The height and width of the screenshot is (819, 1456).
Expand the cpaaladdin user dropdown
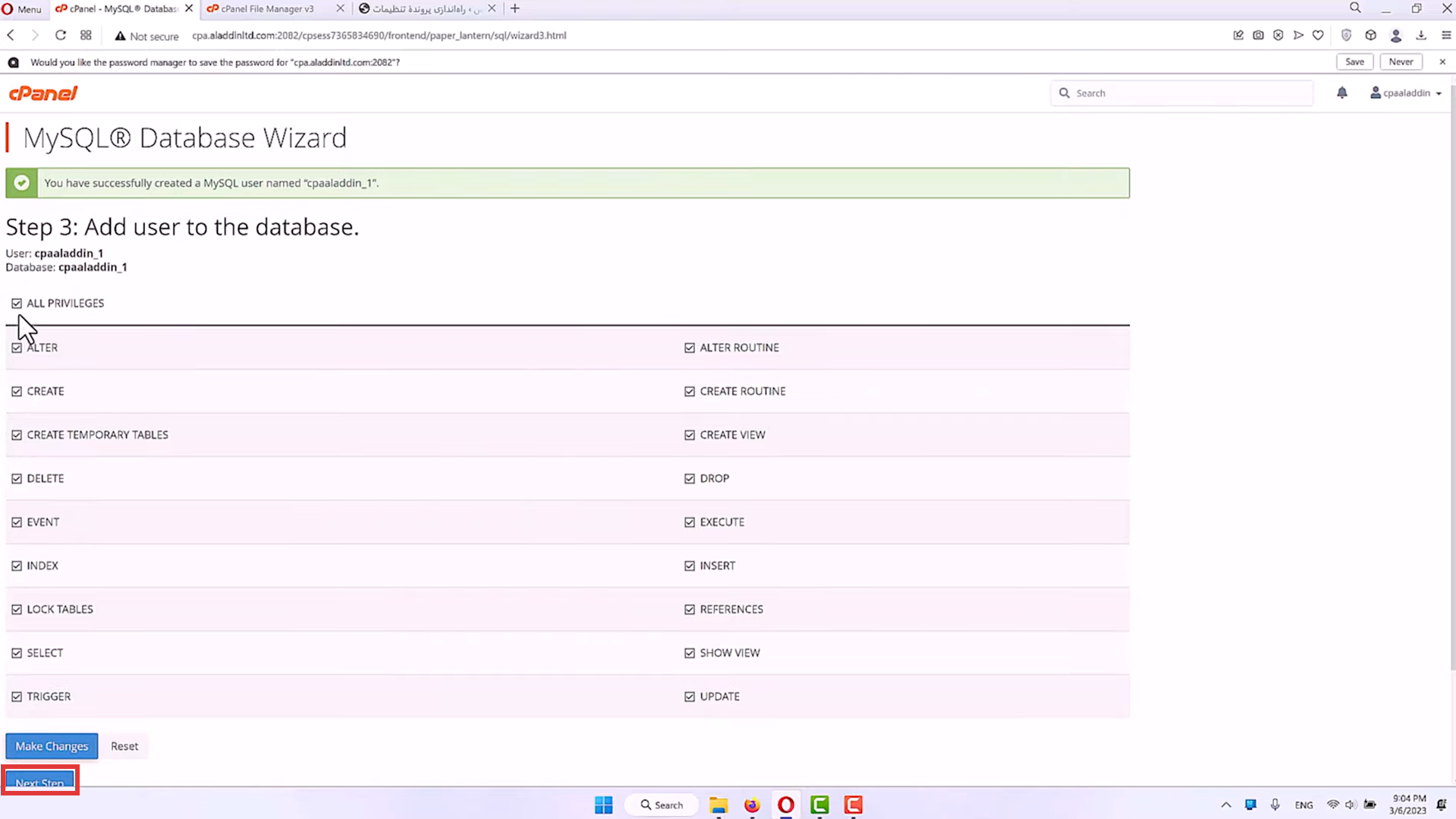pos(1406,93)
